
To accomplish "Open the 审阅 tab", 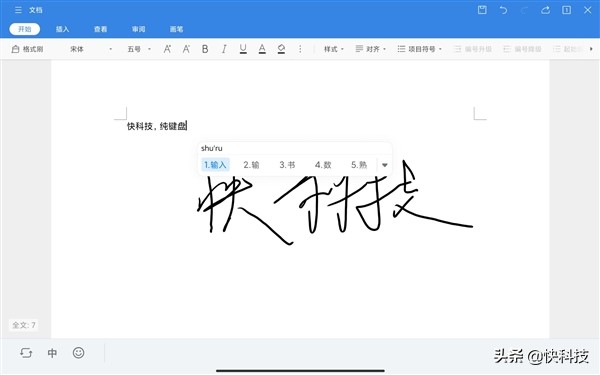I will tap(139, 29).
